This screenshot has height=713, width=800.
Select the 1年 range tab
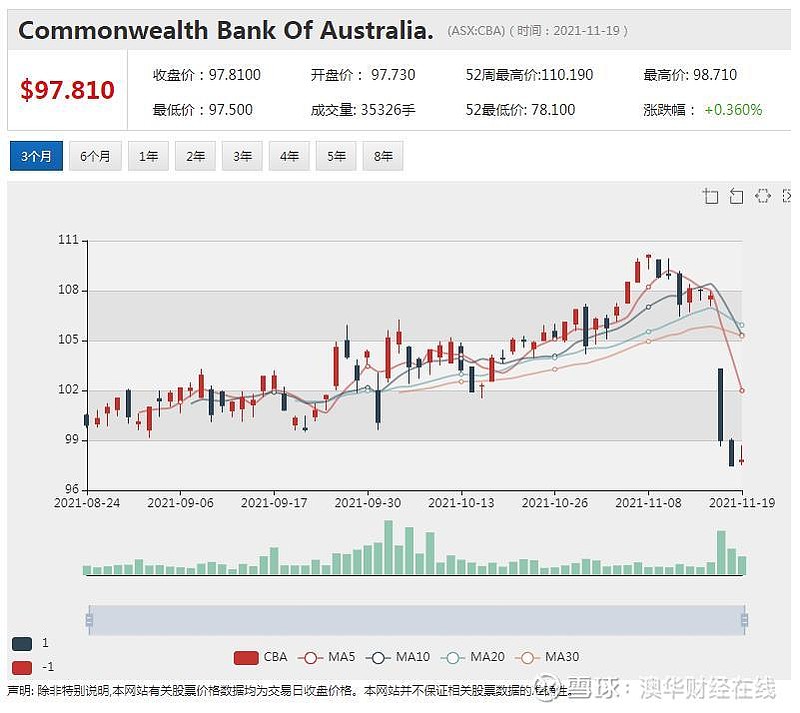(148, 156)
